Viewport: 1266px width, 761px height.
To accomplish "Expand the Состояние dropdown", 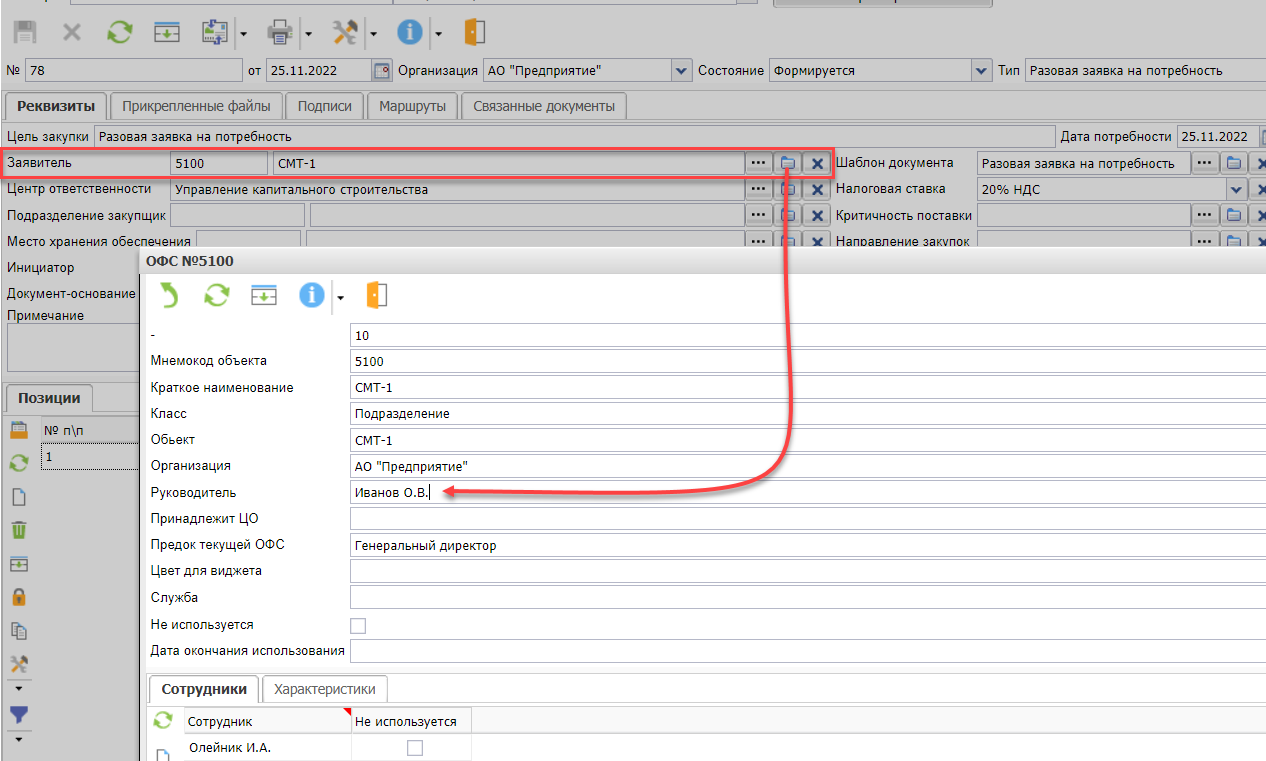I will click(981, 71).
